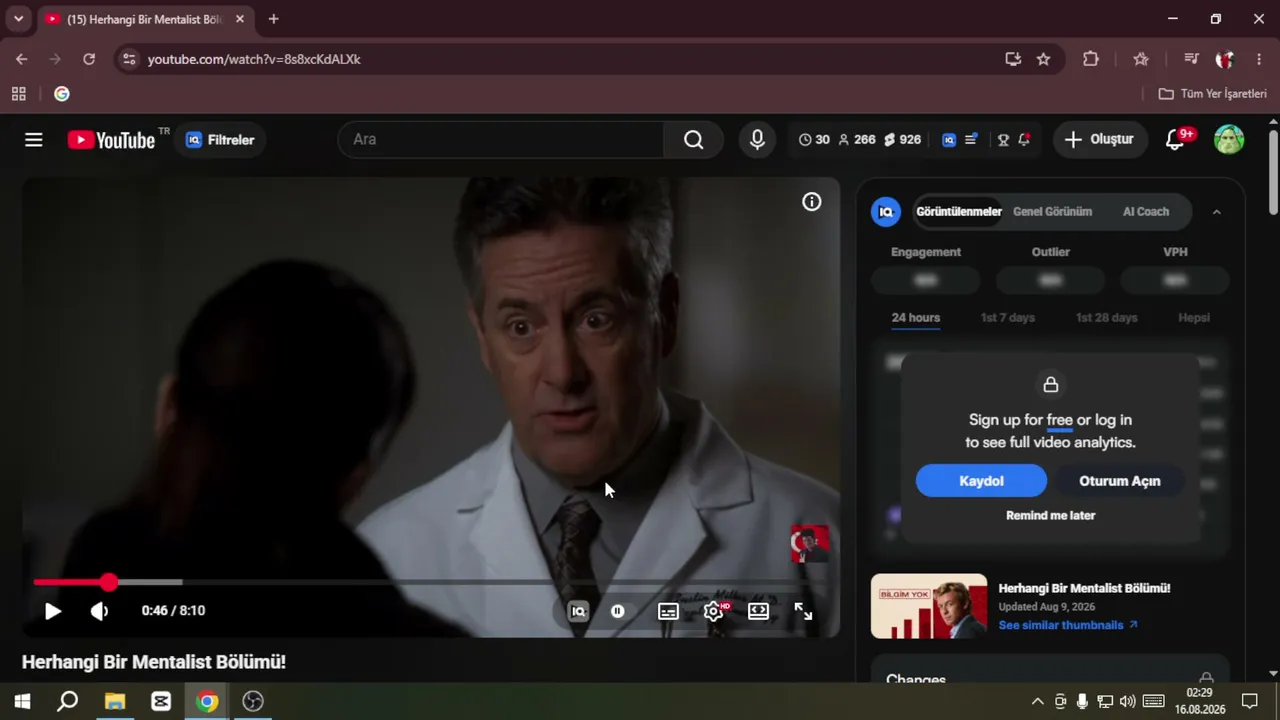Click the magnifier search button

[693, 139]
